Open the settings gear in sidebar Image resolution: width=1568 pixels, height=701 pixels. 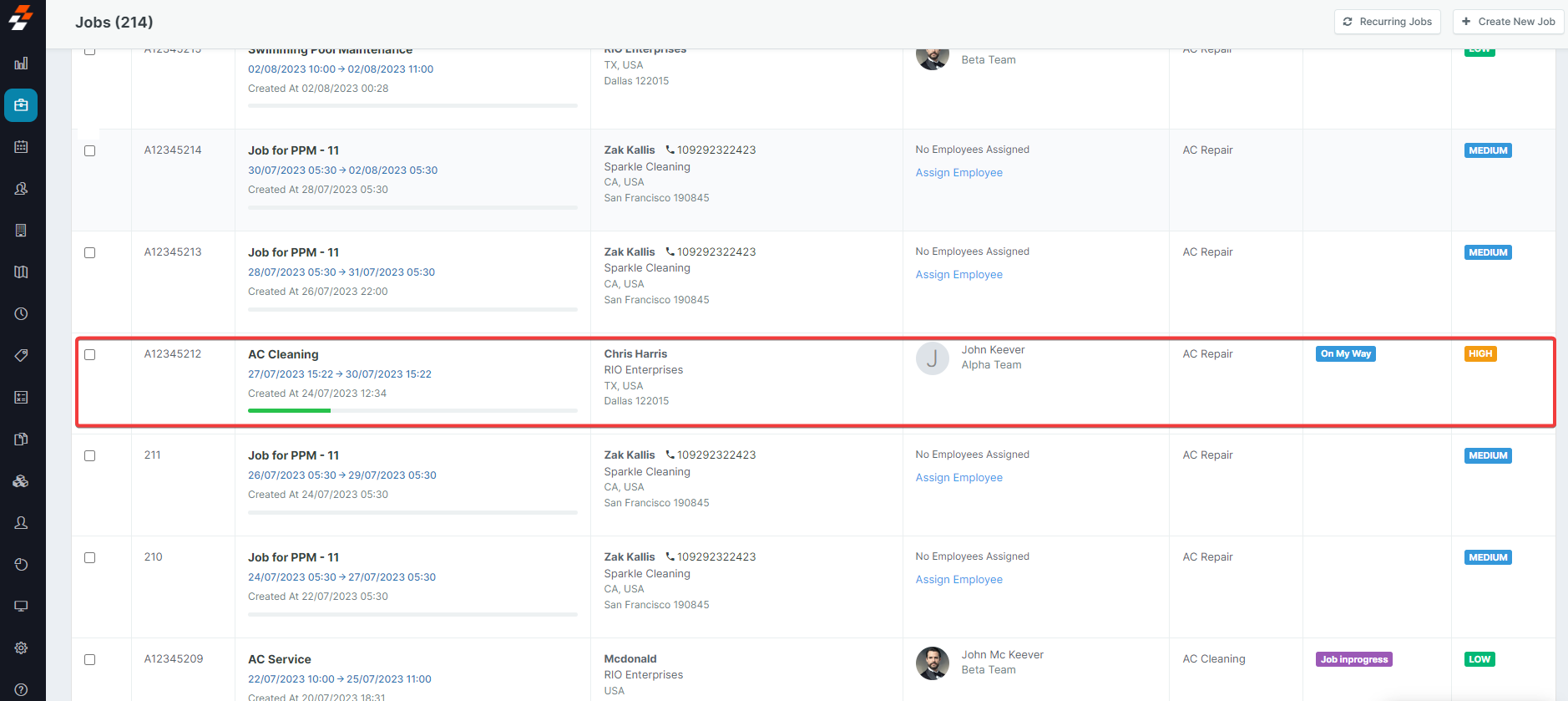click(x=22, y=648)
